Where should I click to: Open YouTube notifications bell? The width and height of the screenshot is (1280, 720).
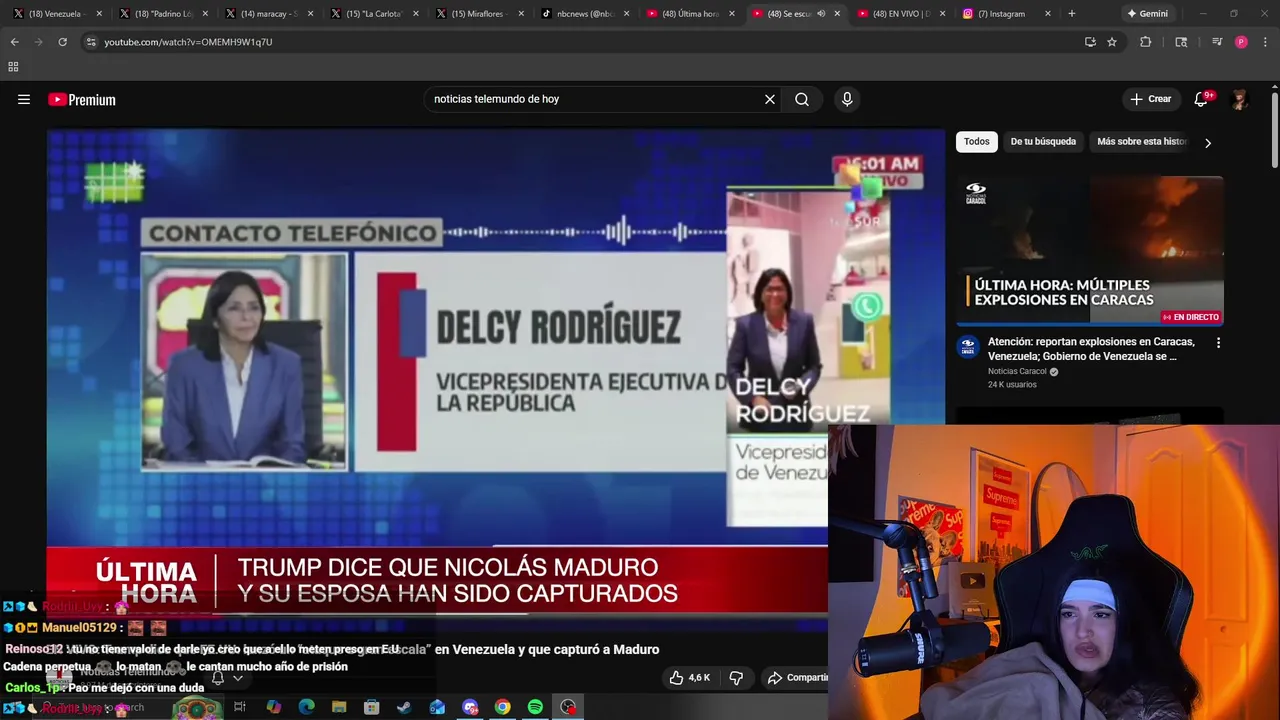1202,99
